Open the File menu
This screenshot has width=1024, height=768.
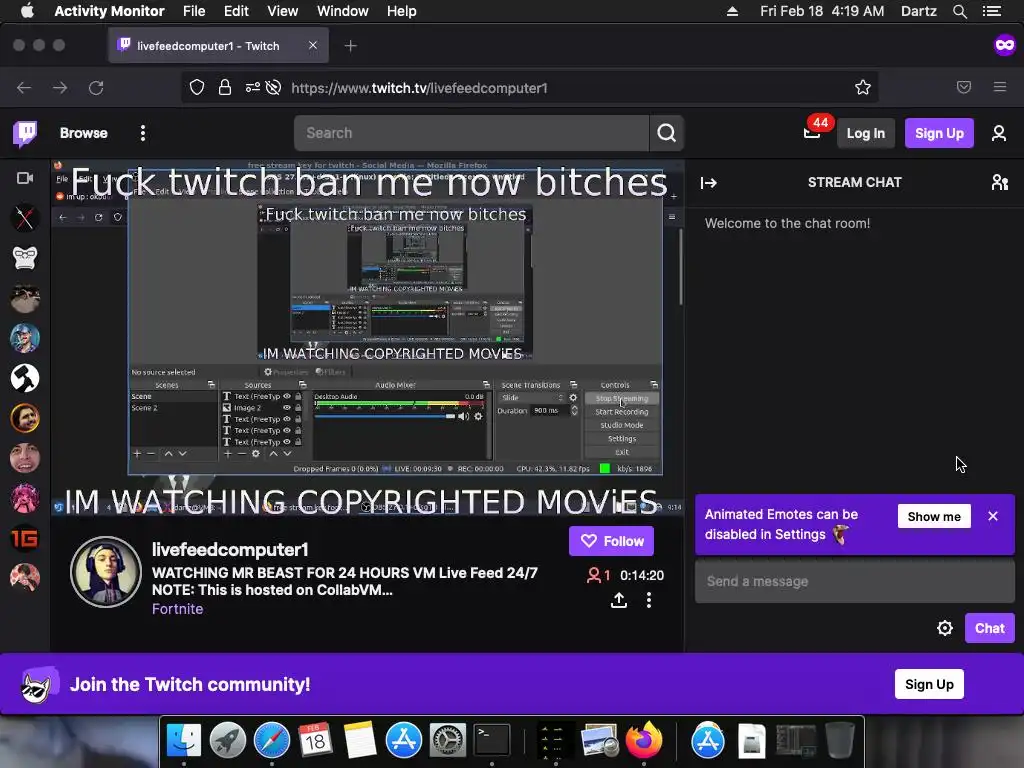[x=194, y=11]
